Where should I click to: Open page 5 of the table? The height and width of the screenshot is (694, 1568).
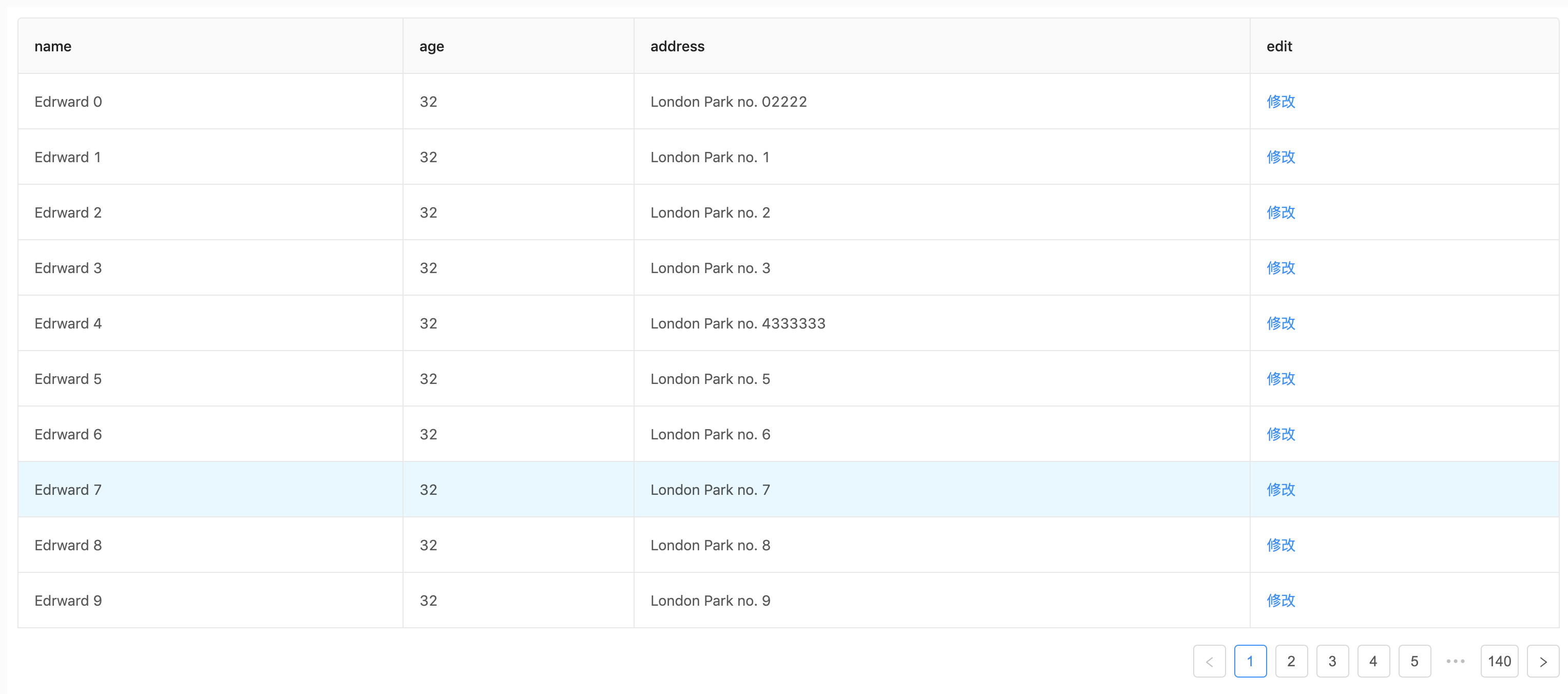[x=1414, y=661]
